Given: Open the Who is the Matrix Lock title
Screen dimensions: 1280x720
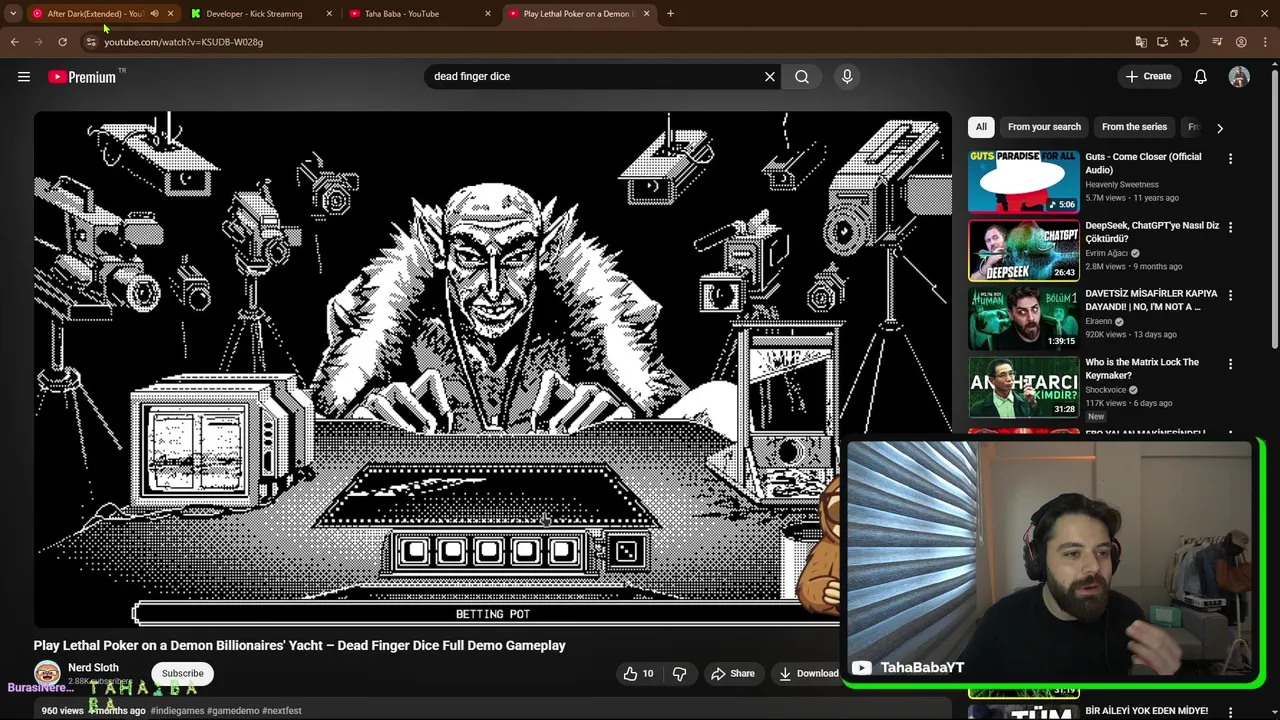Looking at the screenshot, I should click(x=1141, y=368).
